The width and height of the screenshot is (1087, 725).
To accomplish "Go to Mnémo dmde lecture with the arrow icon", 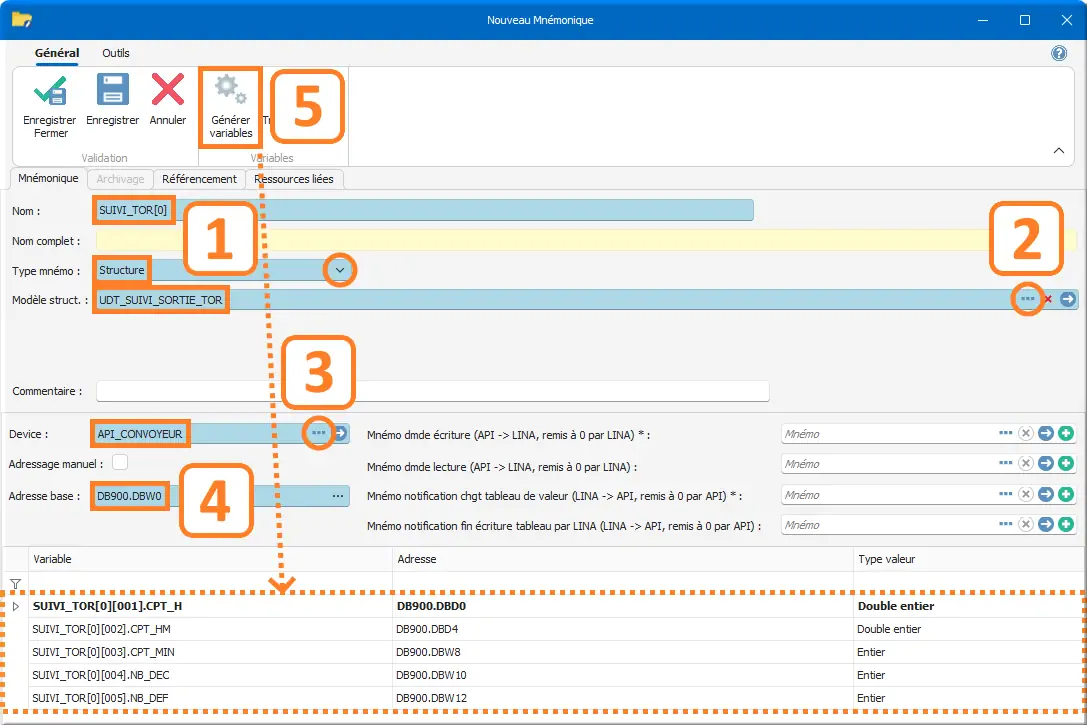I will pos(1046,463).
